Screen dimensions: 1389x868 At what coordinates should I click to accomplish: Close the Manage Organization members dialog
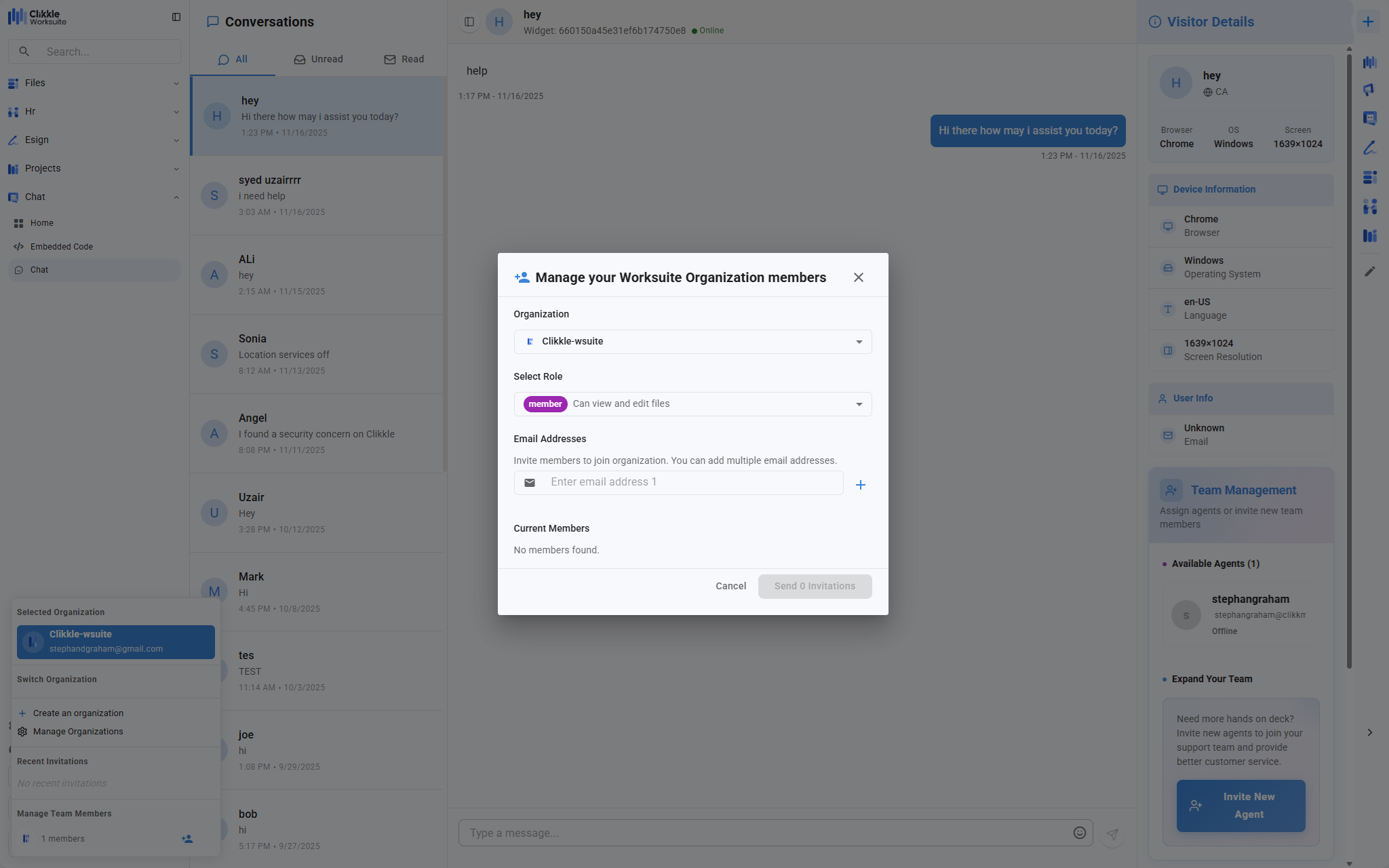point(858,277)
